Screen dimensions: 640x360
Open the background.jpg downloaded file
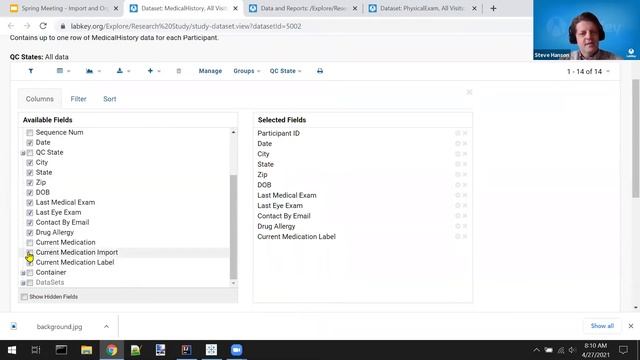(59, 327)
